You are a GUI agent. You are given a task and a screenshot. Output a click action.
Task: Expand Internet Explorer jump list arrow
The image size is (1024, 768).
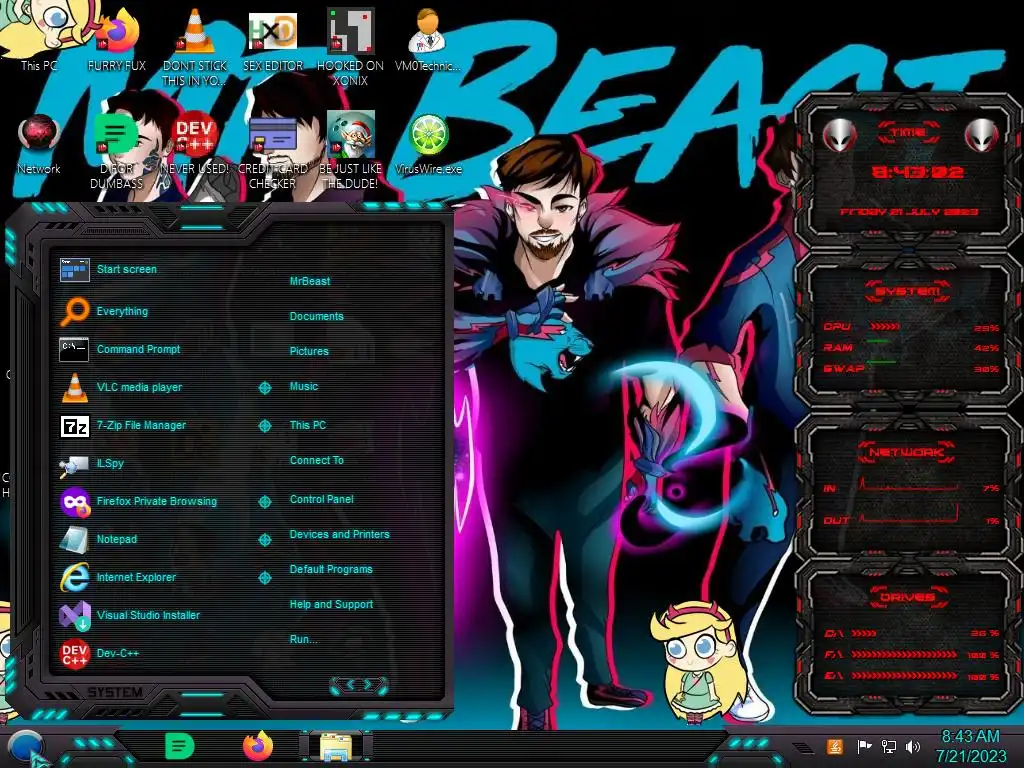pyautogui.click(x=264, y=578)
